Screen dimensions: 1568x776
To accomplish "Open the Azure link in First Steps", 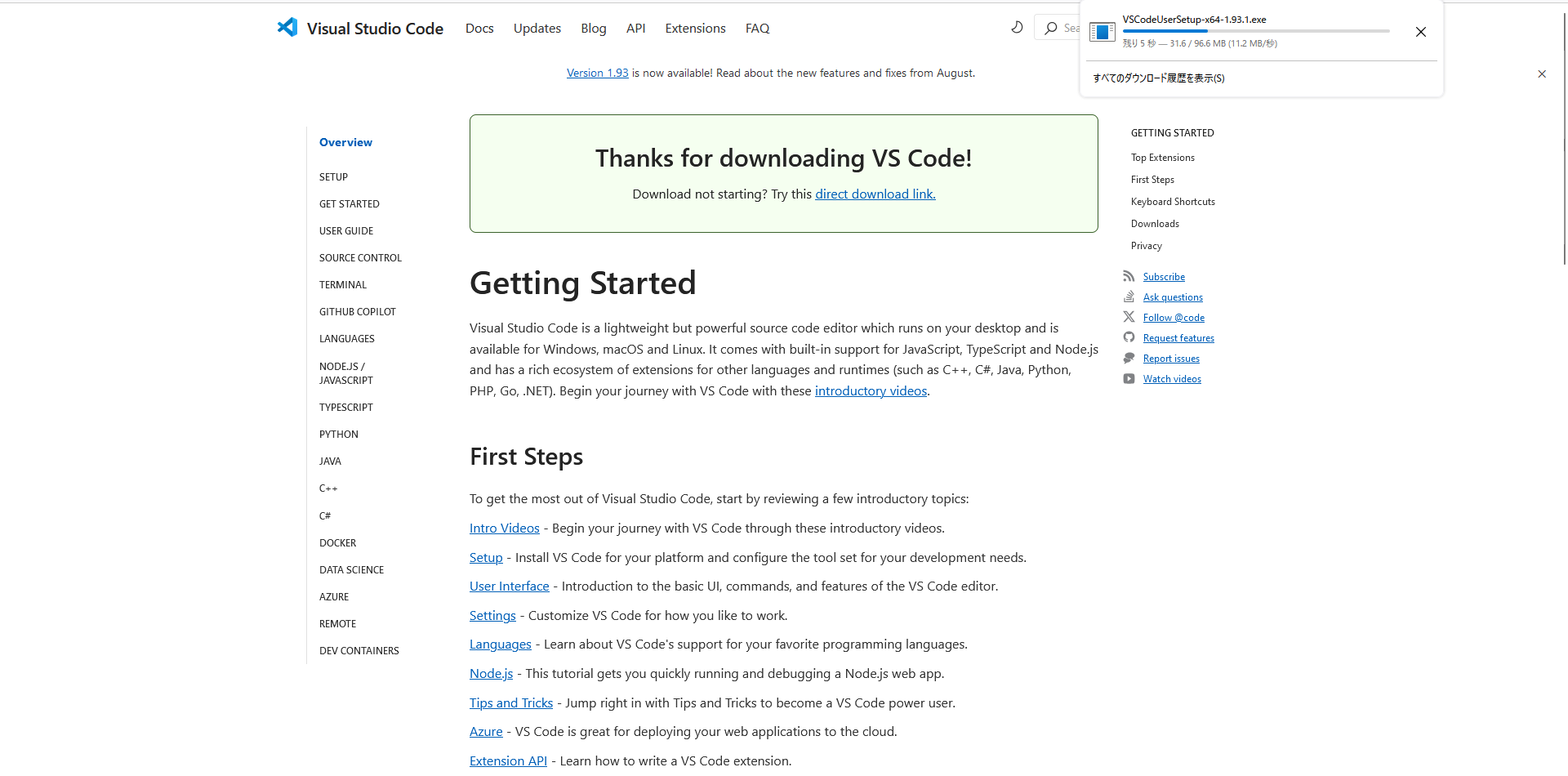I will (486, 731).
